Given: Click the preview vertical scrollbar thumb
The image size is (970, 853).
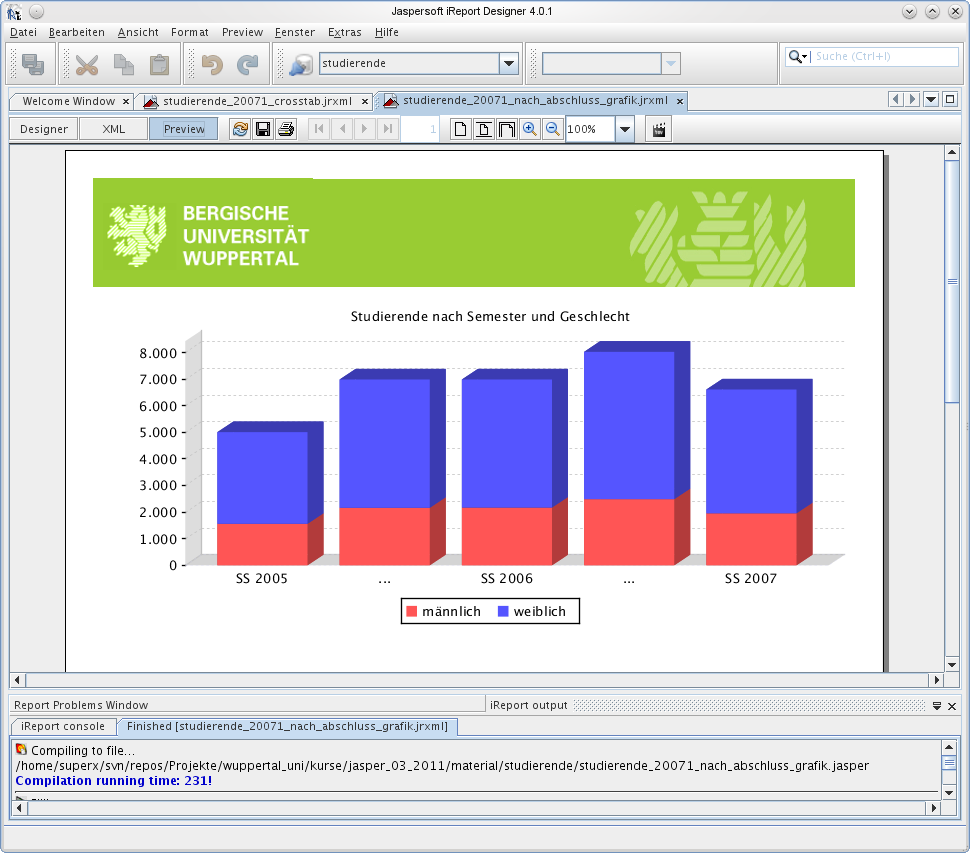Looking at the screenshot, I should [x=952, y=281].
